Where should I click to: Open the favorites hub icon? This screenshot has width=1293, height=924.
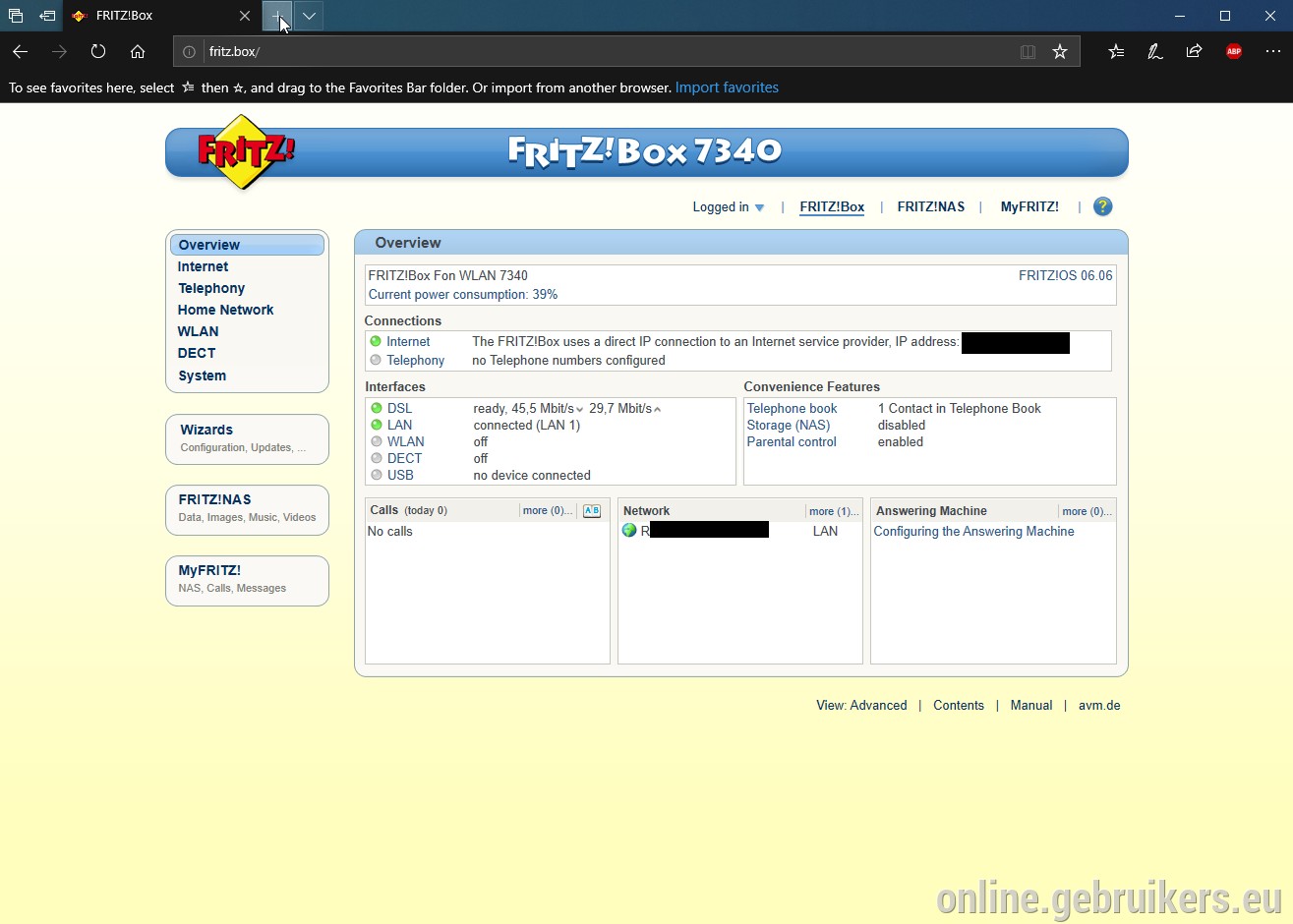pyautogui.click(x=1116, y=51)
